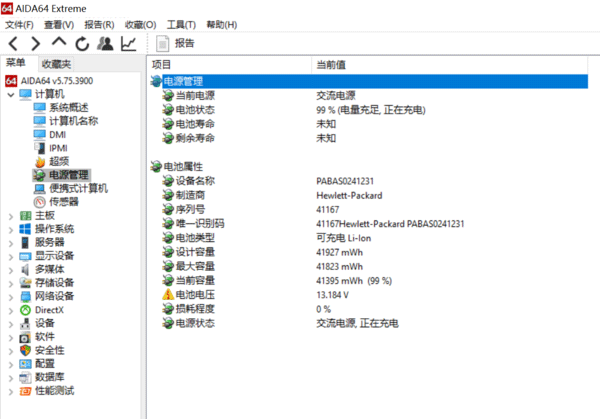Expand the 性能测试 tree node
This screenshot has height=419, width=600.
coord(11,391)
